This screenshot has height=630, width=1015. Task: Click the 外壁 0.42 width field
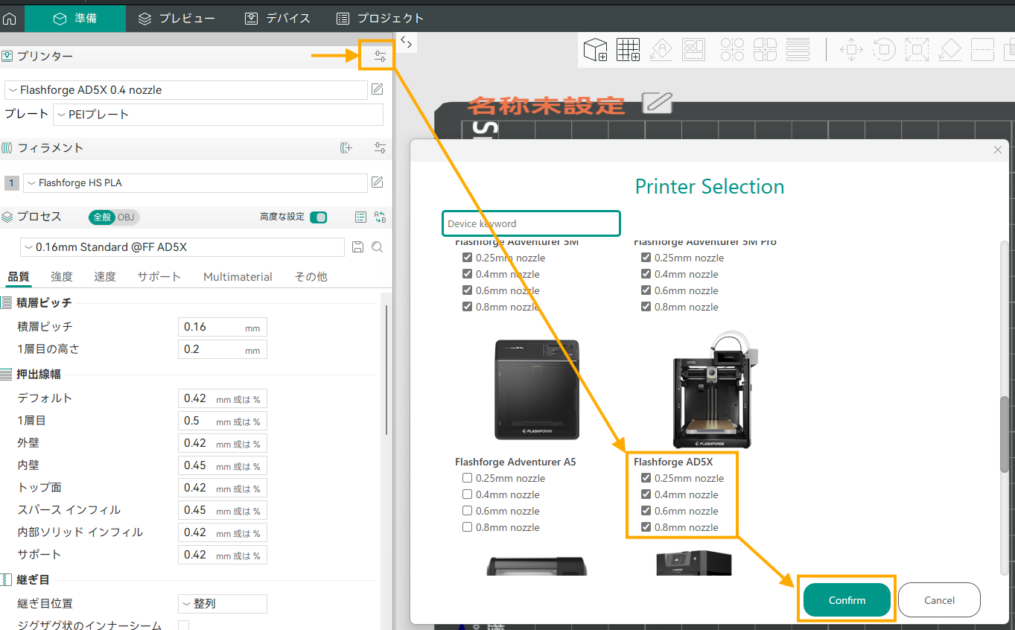coord(222,443)
